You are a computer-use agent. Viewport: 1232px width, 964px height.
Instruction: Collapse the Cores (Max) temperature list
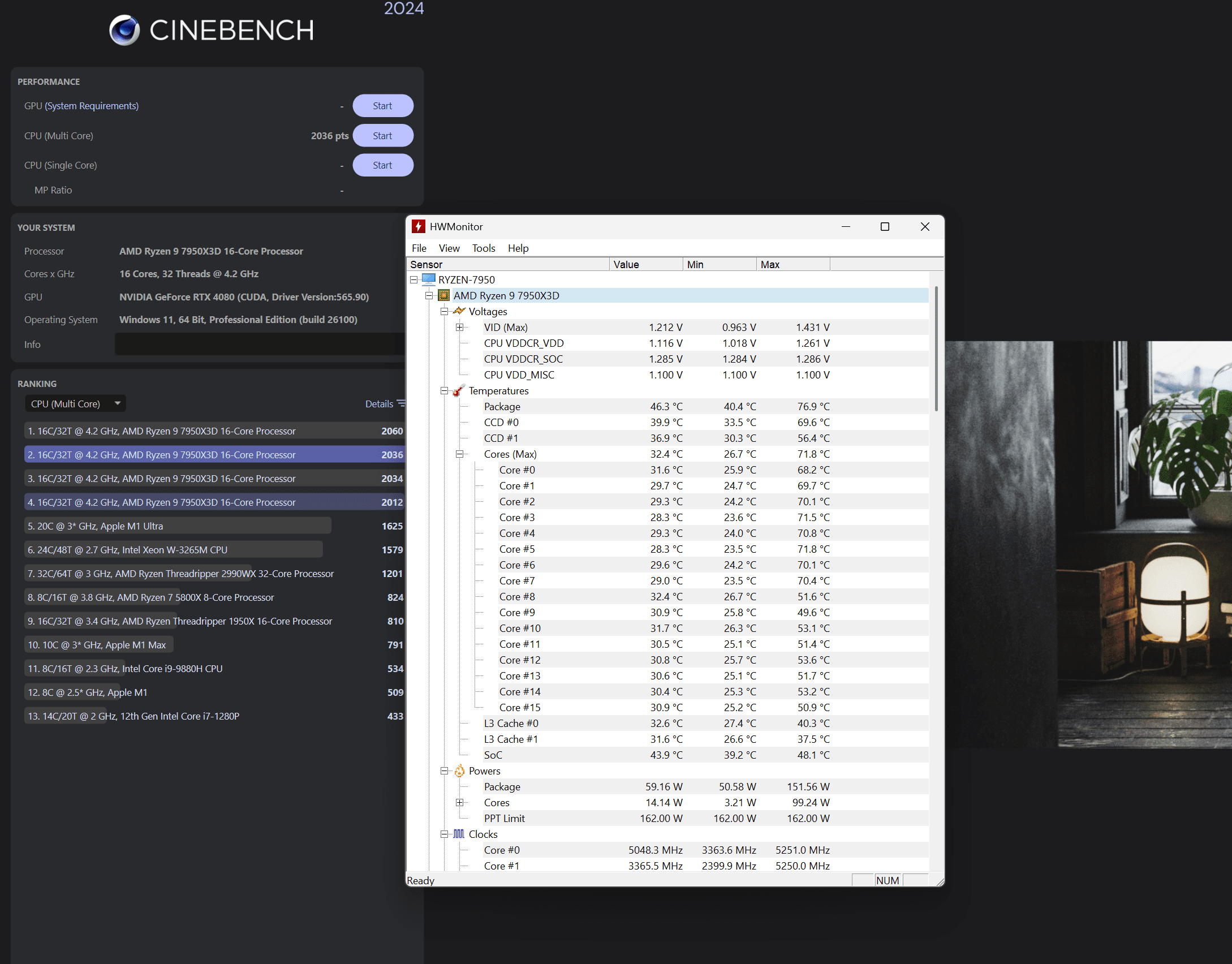[459, 454]
